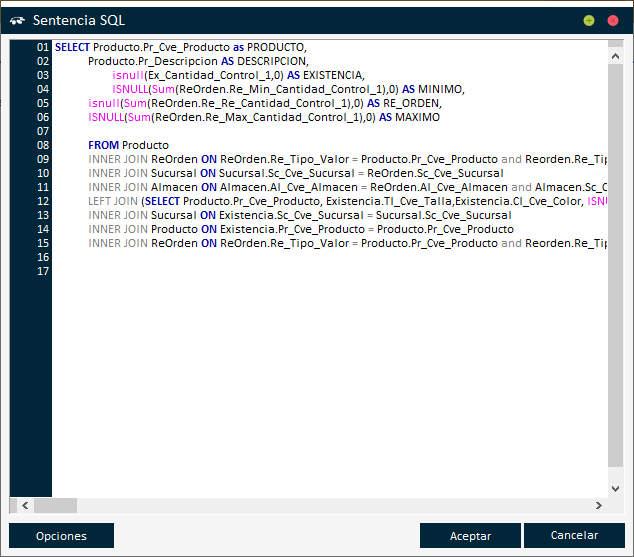Click the vertical scrollbar down arrow
Screen dimensions: 634x557
pos(615,488)
